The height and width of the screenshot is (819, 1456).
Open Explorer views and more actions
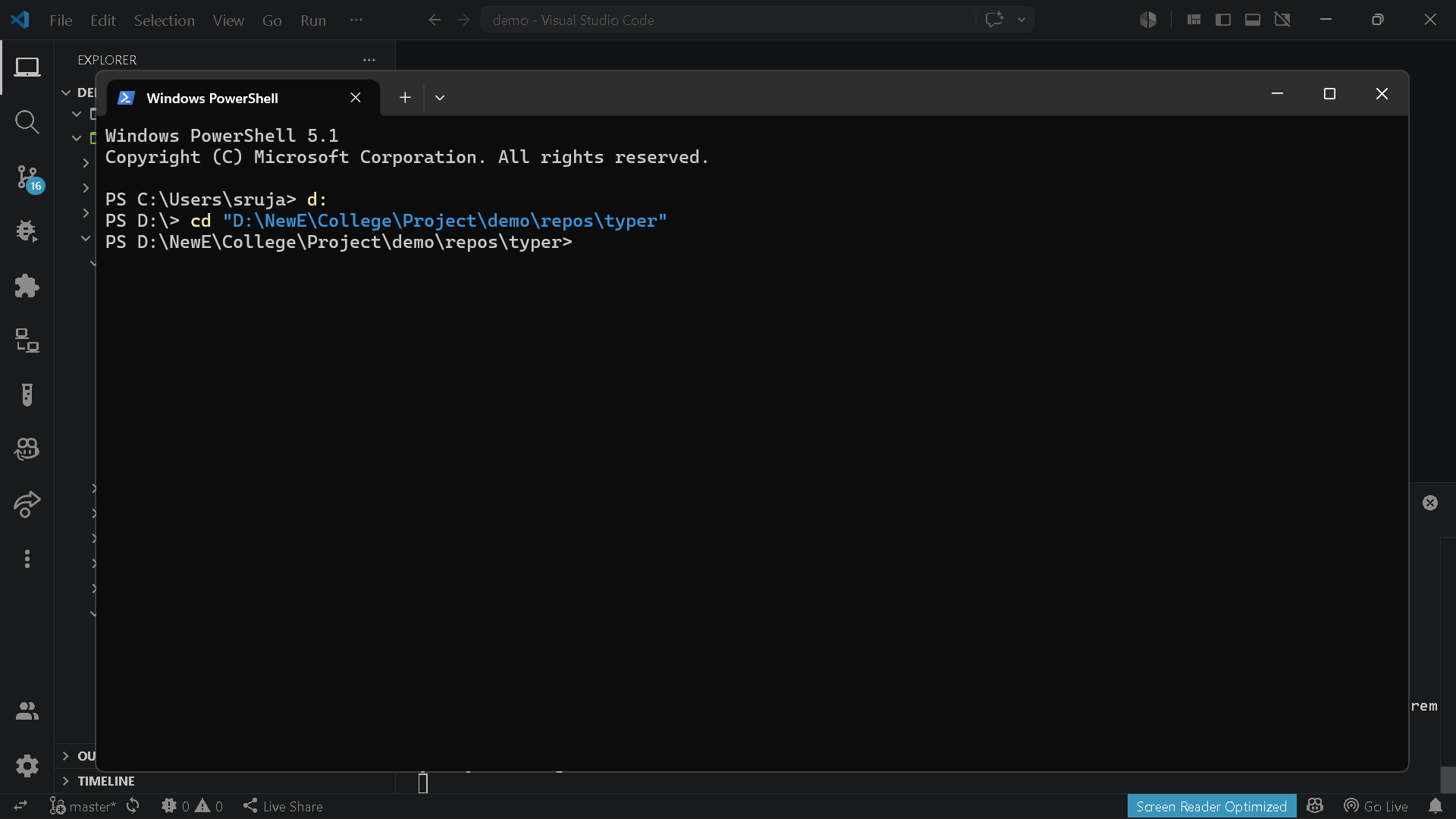(369, 60)
